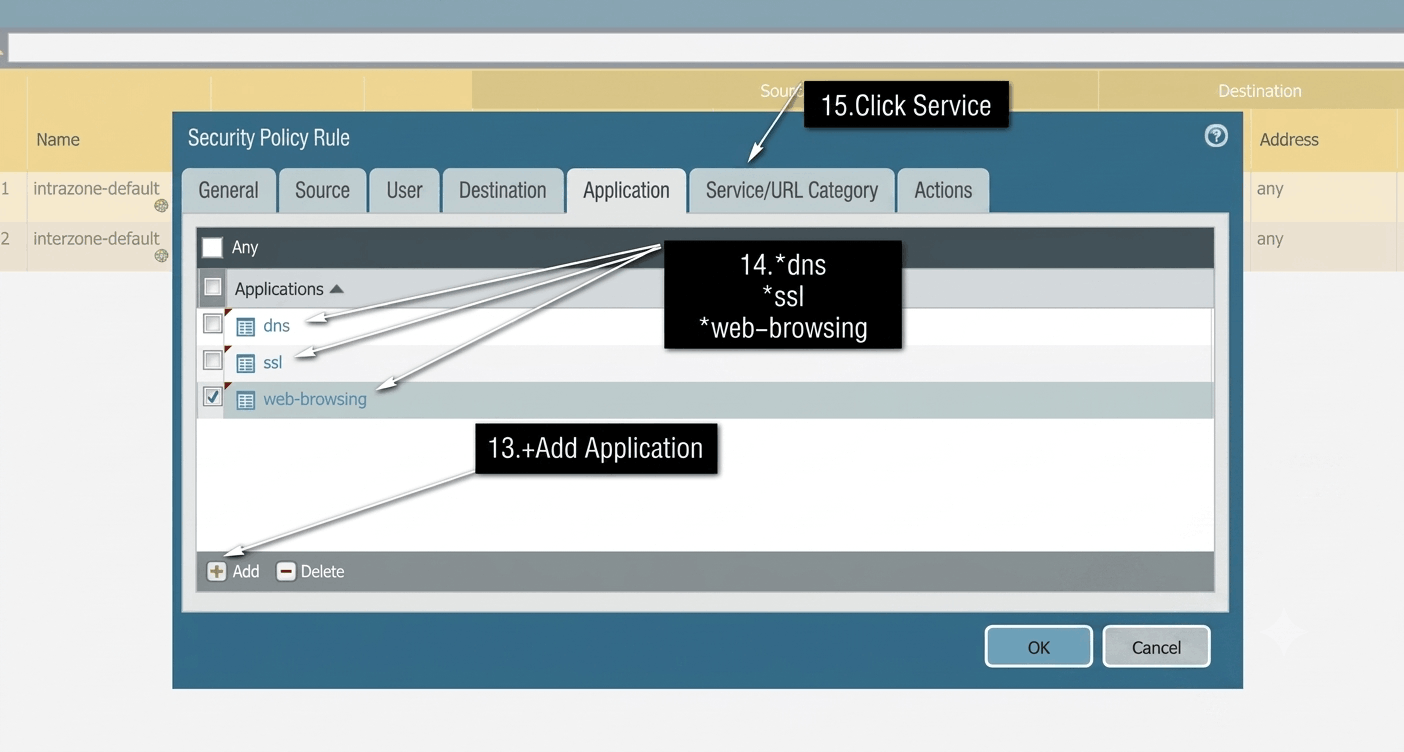
Task: Click the Address column header
Action: [x=1289, y=140]
